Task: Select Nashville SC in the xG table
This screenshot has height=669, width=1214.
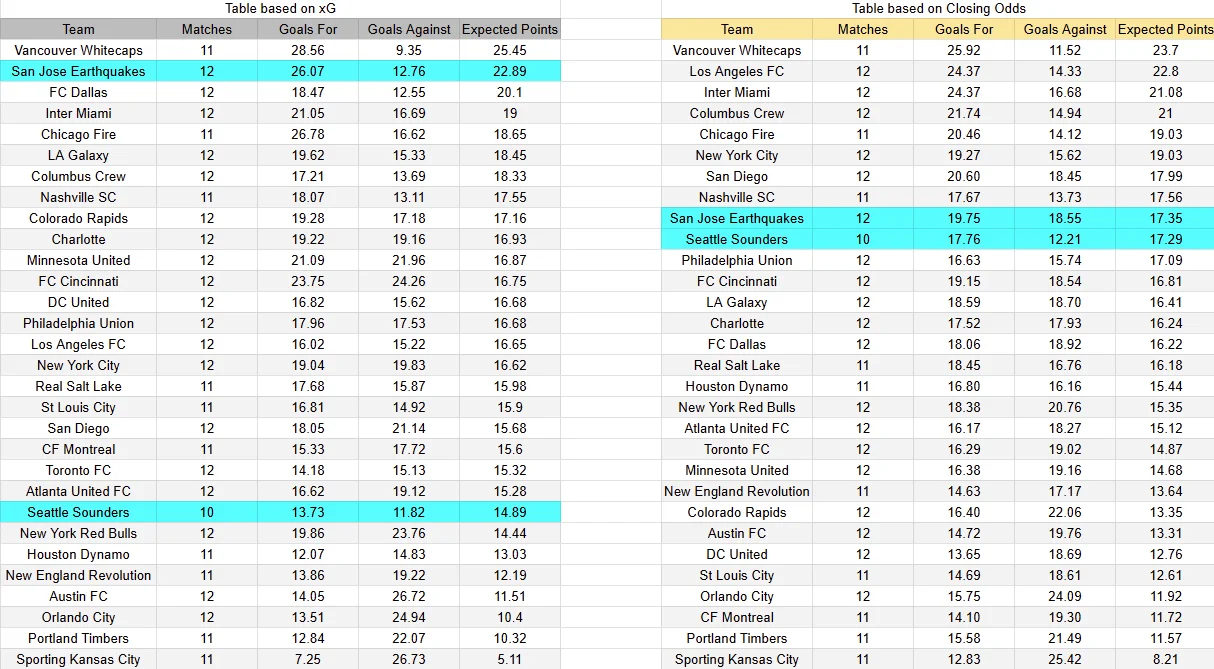Action: (x=79, y=197)
